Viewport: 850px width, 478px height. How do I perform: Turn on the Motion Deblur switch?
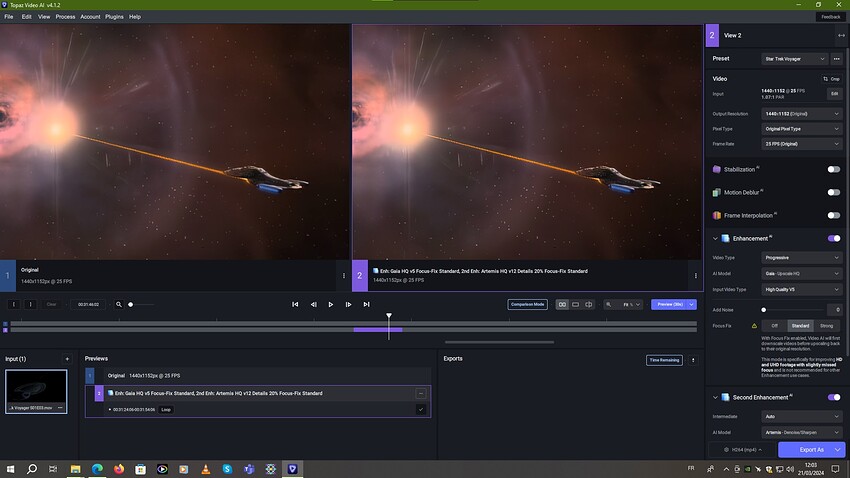tap(833, 192)
